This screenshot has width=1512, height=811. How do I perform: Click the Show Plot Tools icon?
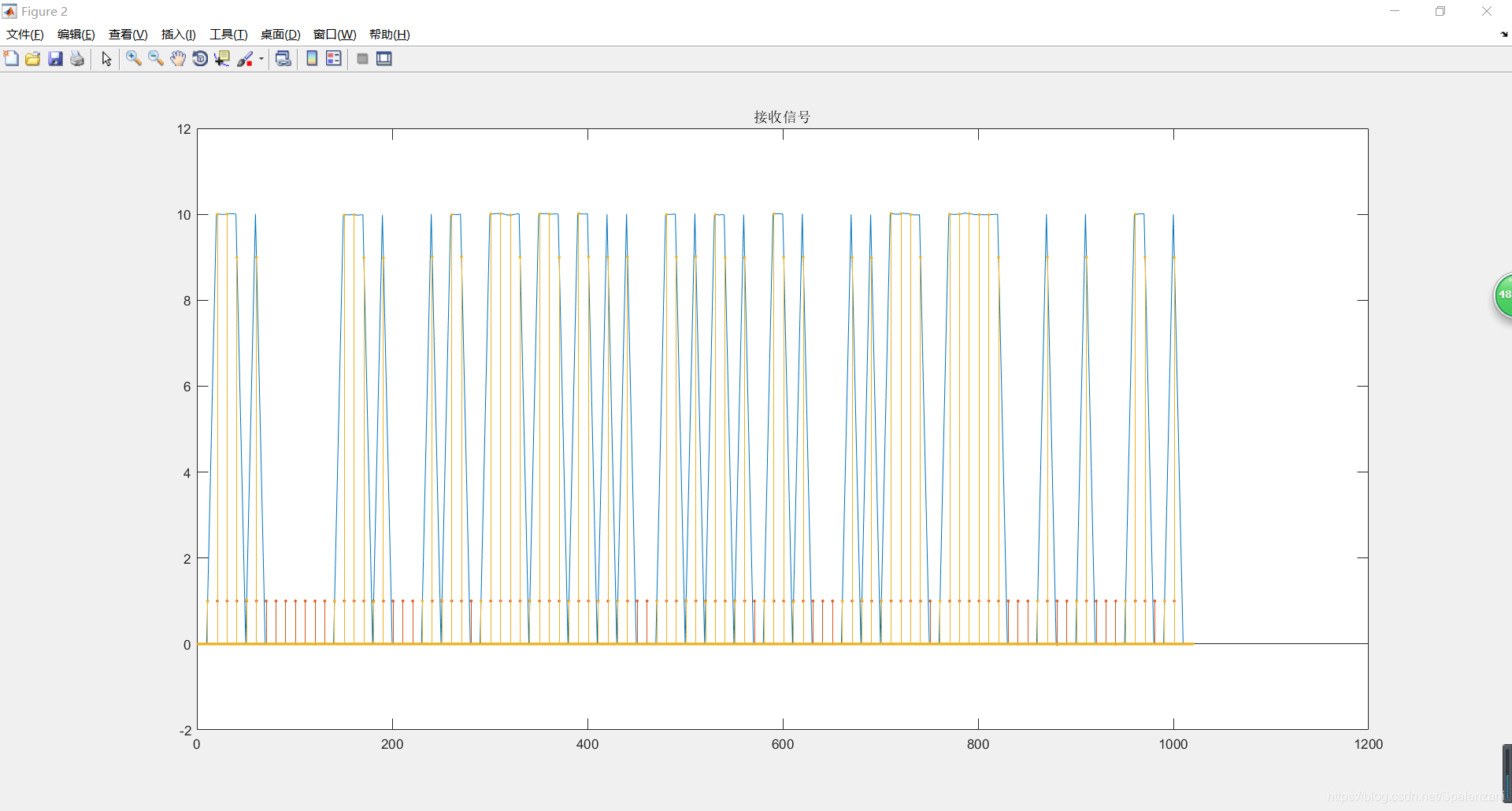(x=384, y=59)
